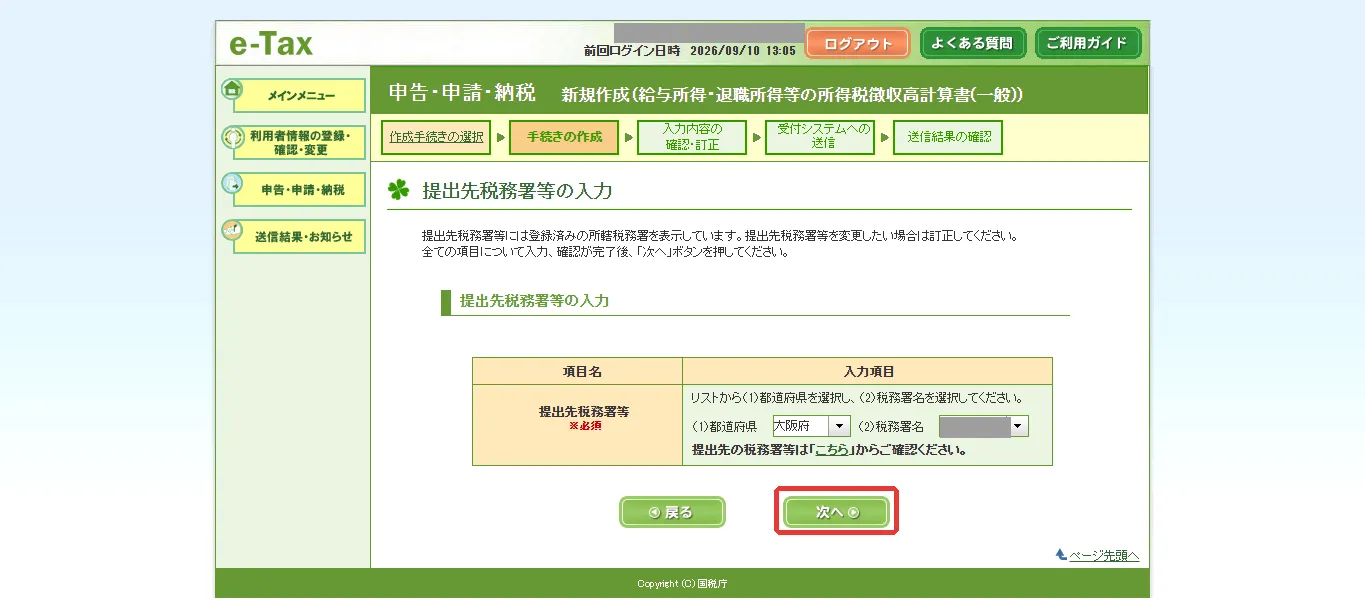The height and width of the screenshot is (600, 1365).
Task: Open the 税務署名 dropdown
Action: [x=983, y=427]
